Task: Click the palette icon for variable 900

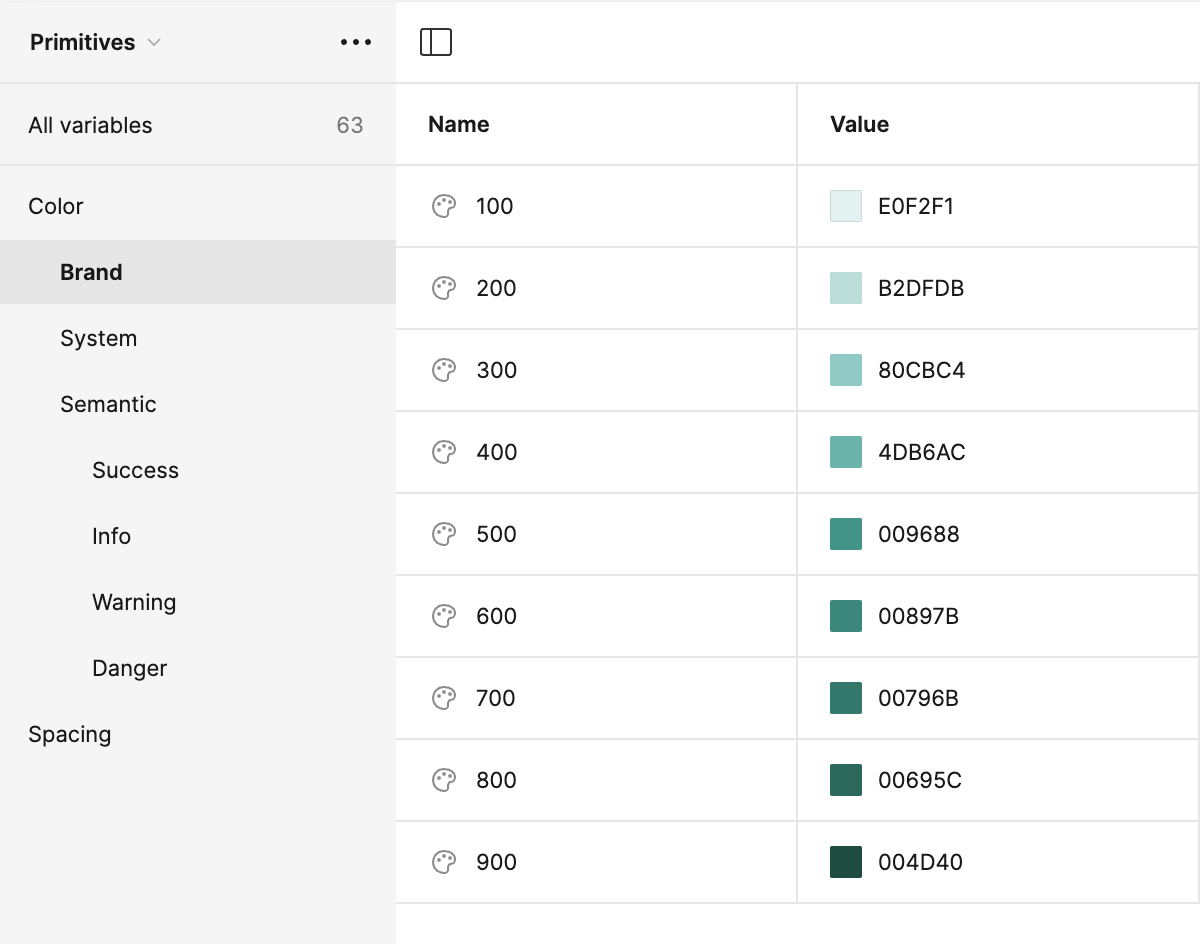Action: tap(444, 862)
